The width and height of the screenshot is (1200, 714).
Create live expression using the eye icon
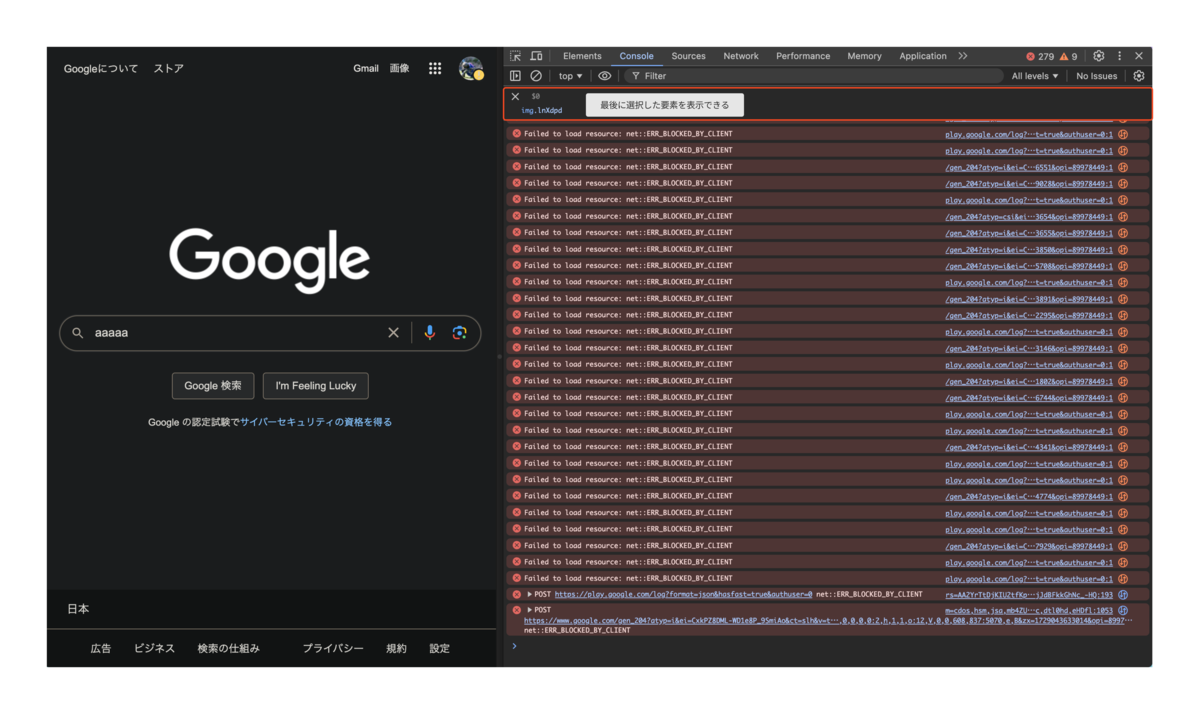click(x=605, y=76)
